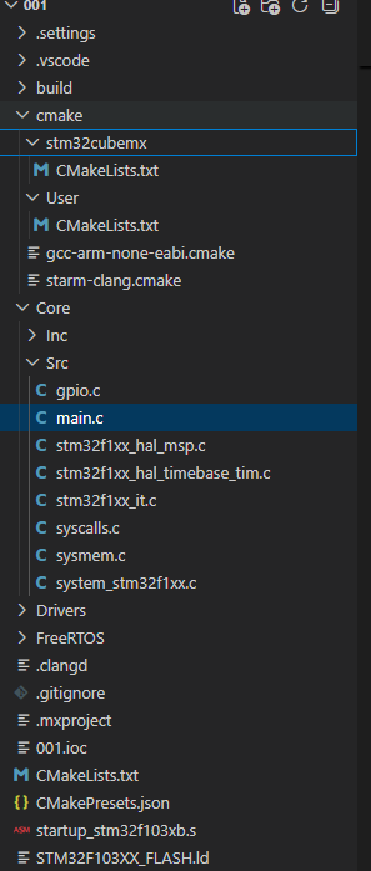Refresh the explorer with the circular arrow icon
Viewport: 371px width, 871px height.
tap(300, 6)
